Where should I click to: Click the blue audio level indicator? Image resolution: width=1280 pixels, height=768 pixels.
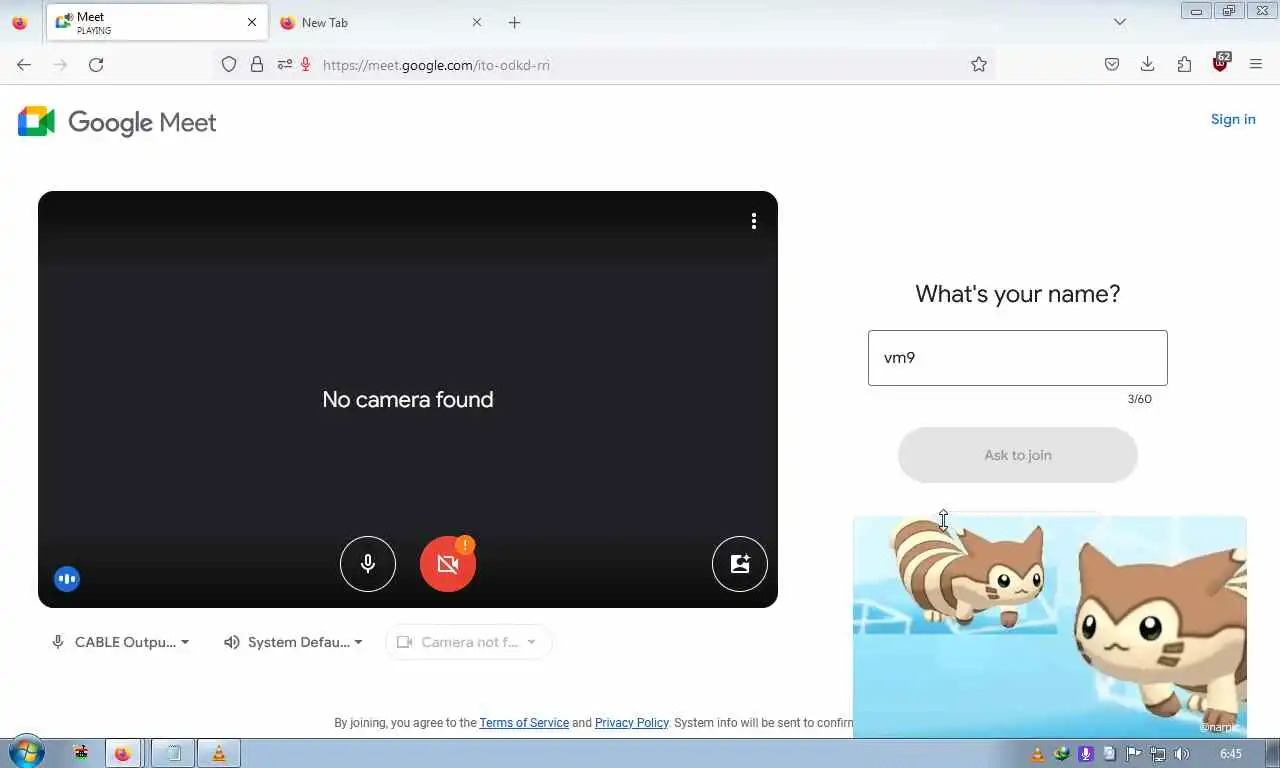point(67,578)
